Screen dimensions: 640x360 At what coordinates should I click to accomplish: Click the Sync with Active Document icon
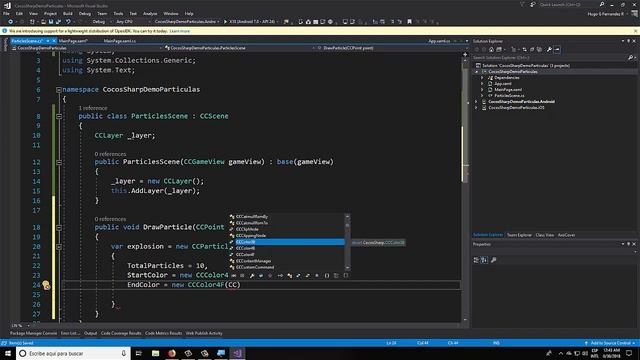[x=524, y=49]
